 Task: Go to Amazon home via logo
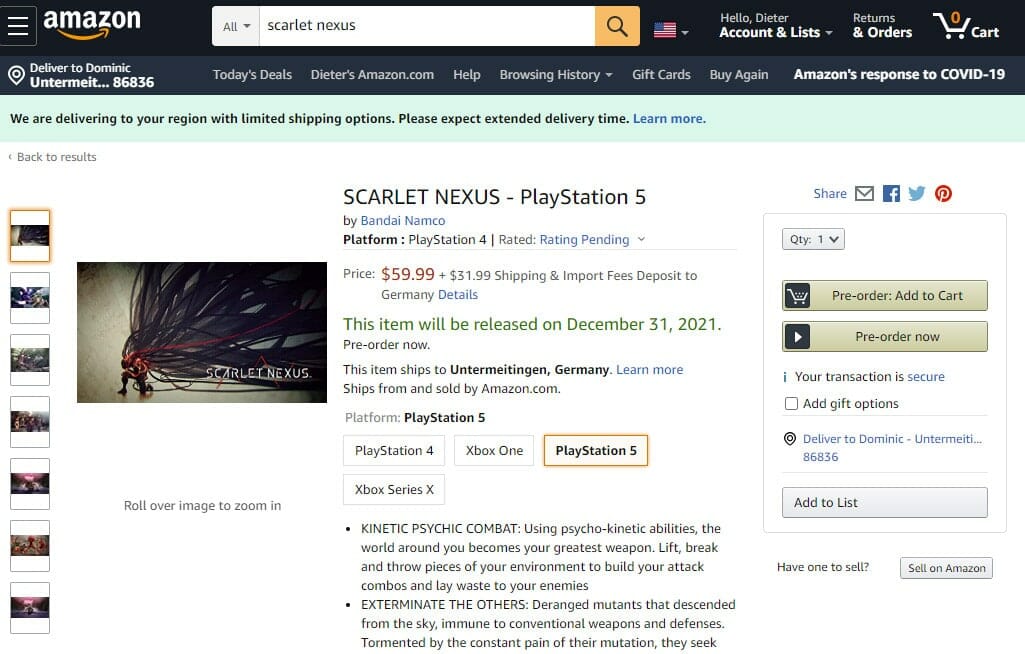[x=92, y=24]
